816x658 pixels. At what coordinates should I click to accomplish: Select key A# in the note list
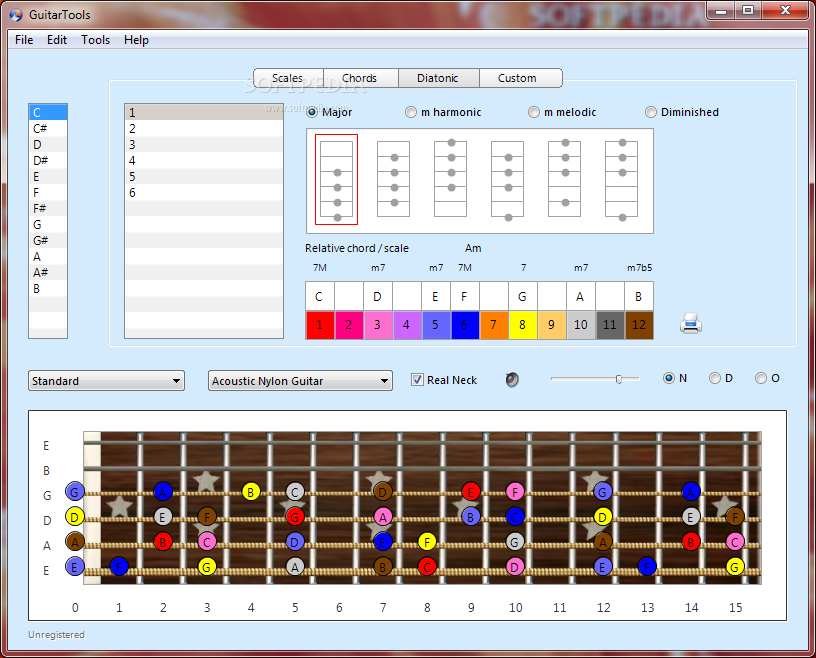point(48,272)
